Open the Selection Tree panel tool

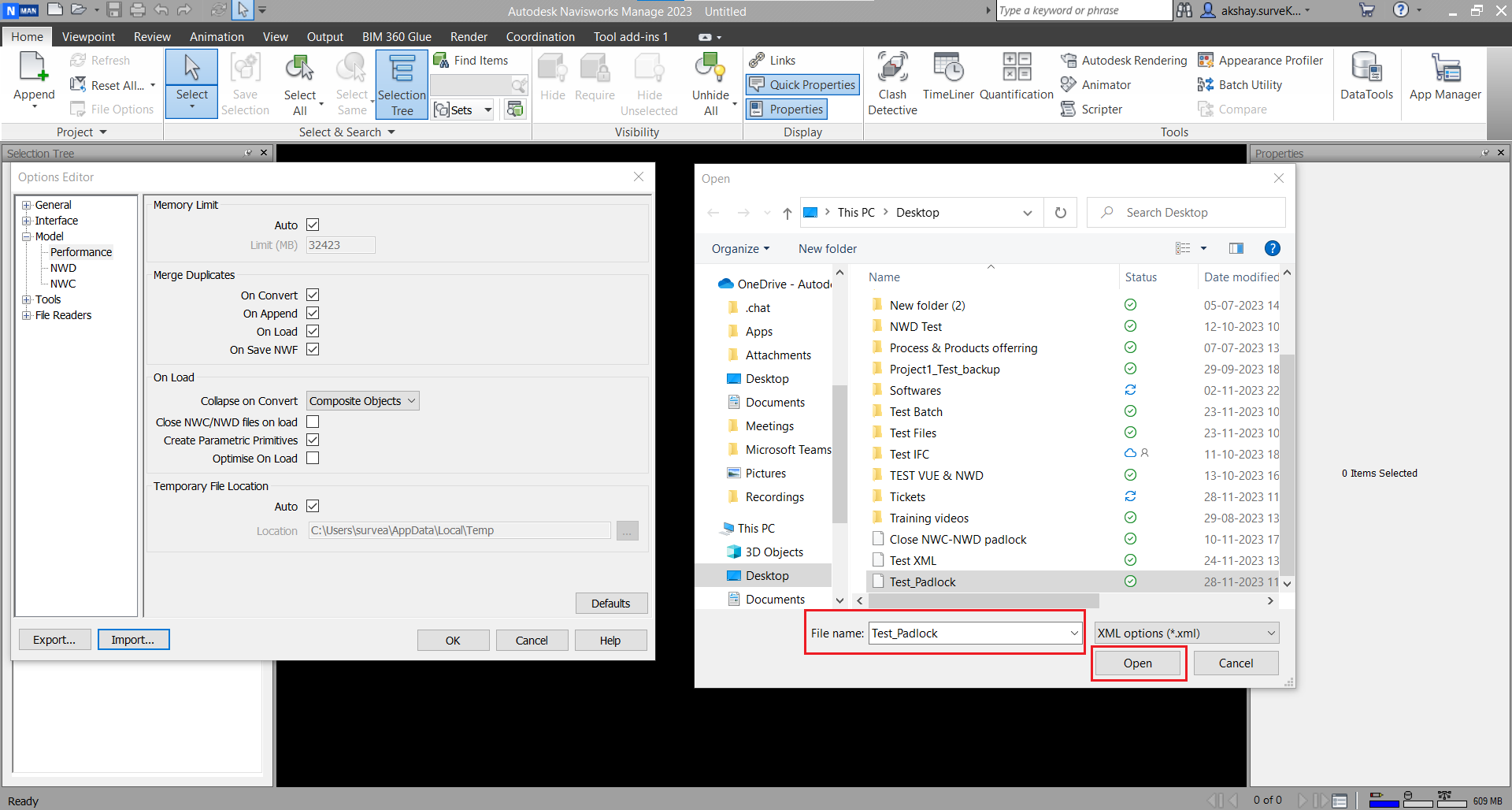tap(402, 84)
